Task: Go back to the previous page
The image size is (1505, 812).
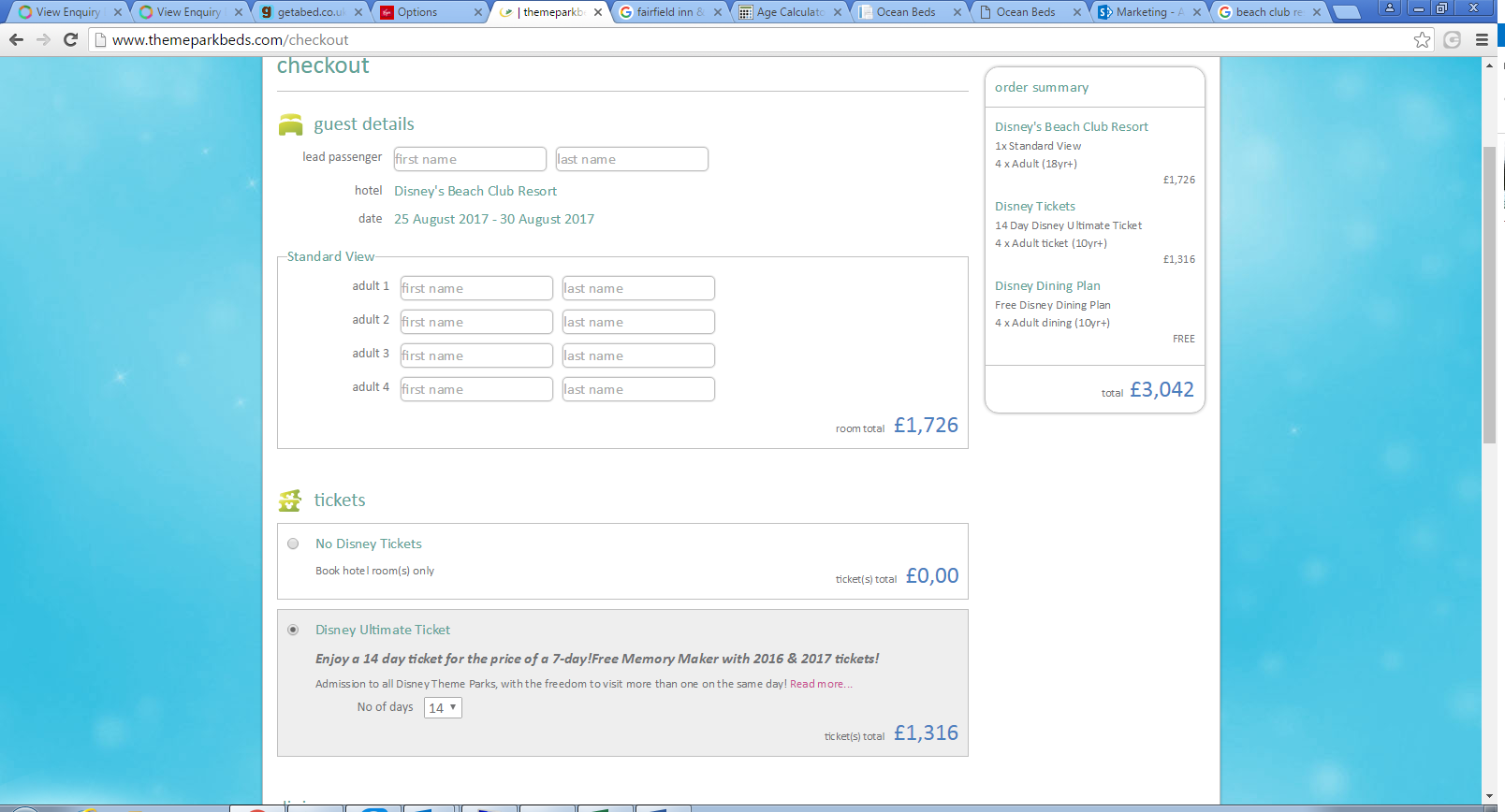Action: 16,39
